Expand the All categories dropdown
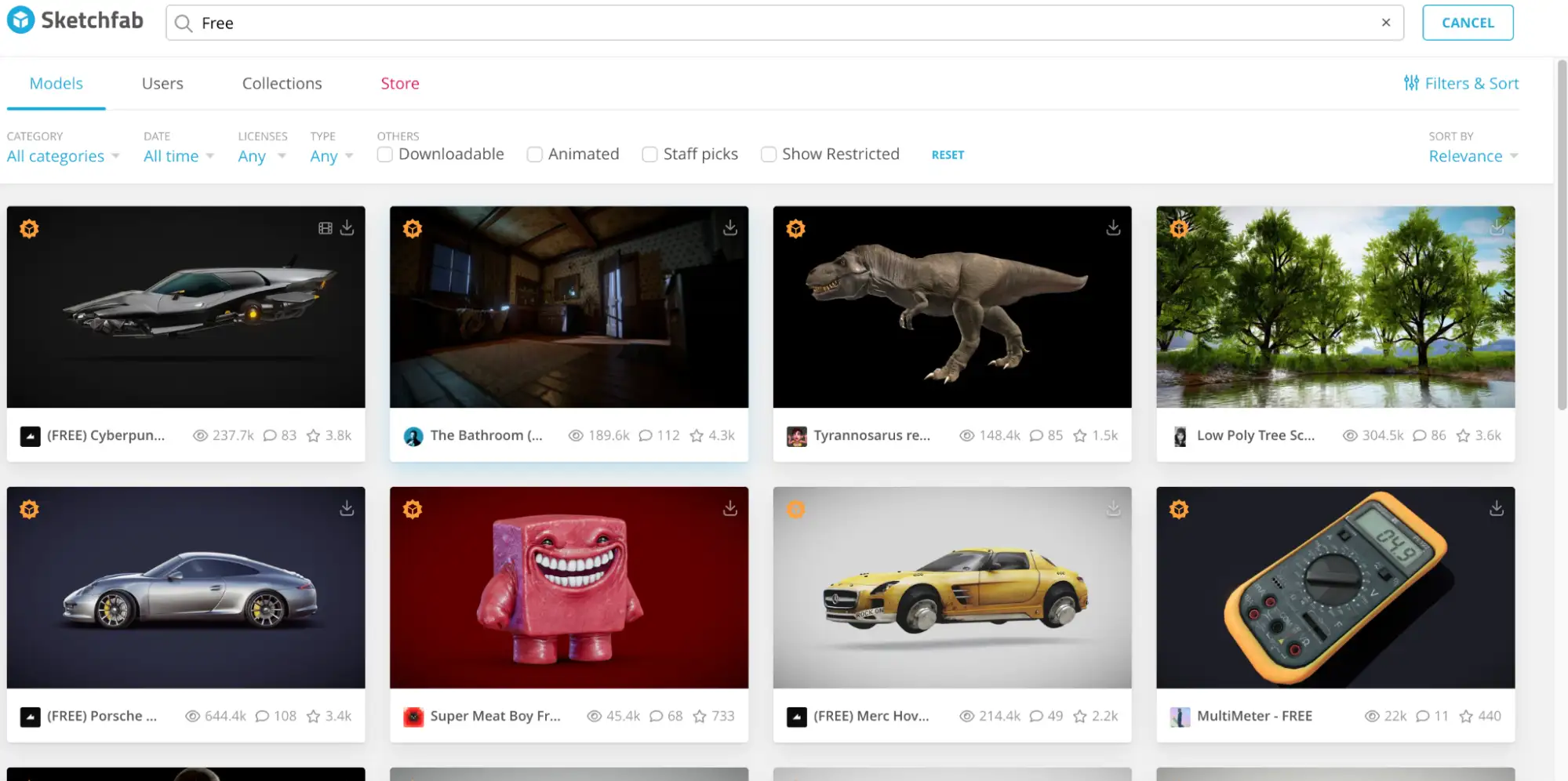The height and width of the screenshot is (781, 1568). pyautogui.click(x=63, y=156)
